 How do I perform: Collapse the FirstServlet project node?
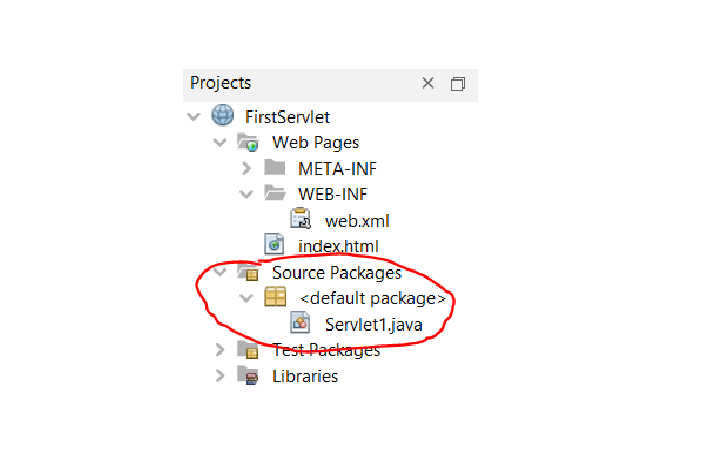193,118
